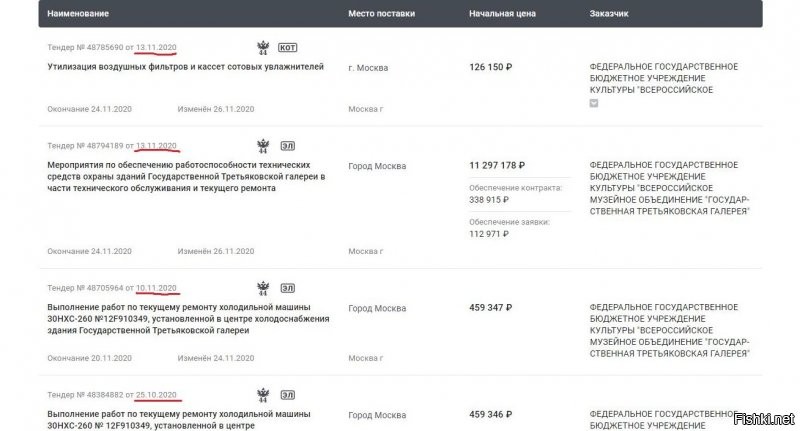The height and width of the screenshot is (431, 800).
Task: Click delivery place 'г. Москва' in first tender
Action: coord(368,68)
